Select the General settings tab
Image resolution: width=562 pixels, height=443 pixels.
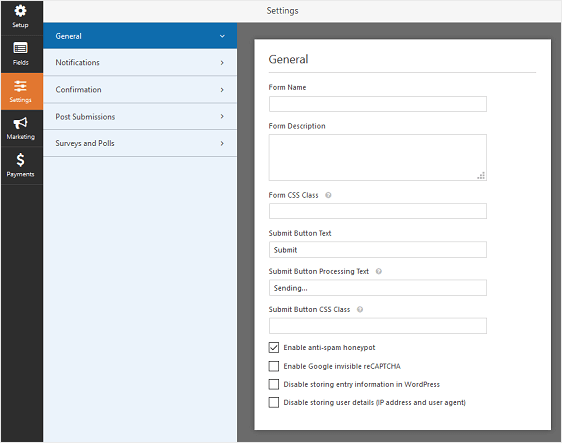(x=140, y=36)
